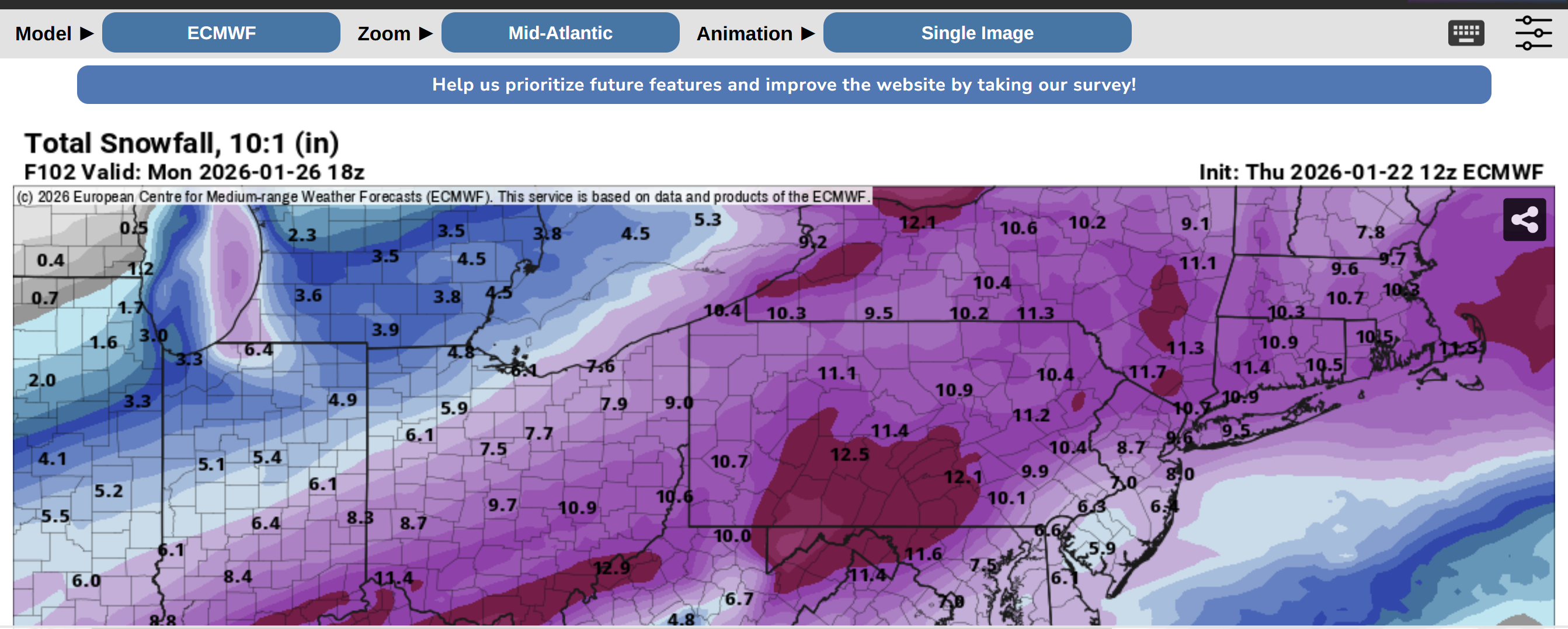1568x629 pixels.
Task: Click the Zoom menu label
Action: (x=384, y=33)
